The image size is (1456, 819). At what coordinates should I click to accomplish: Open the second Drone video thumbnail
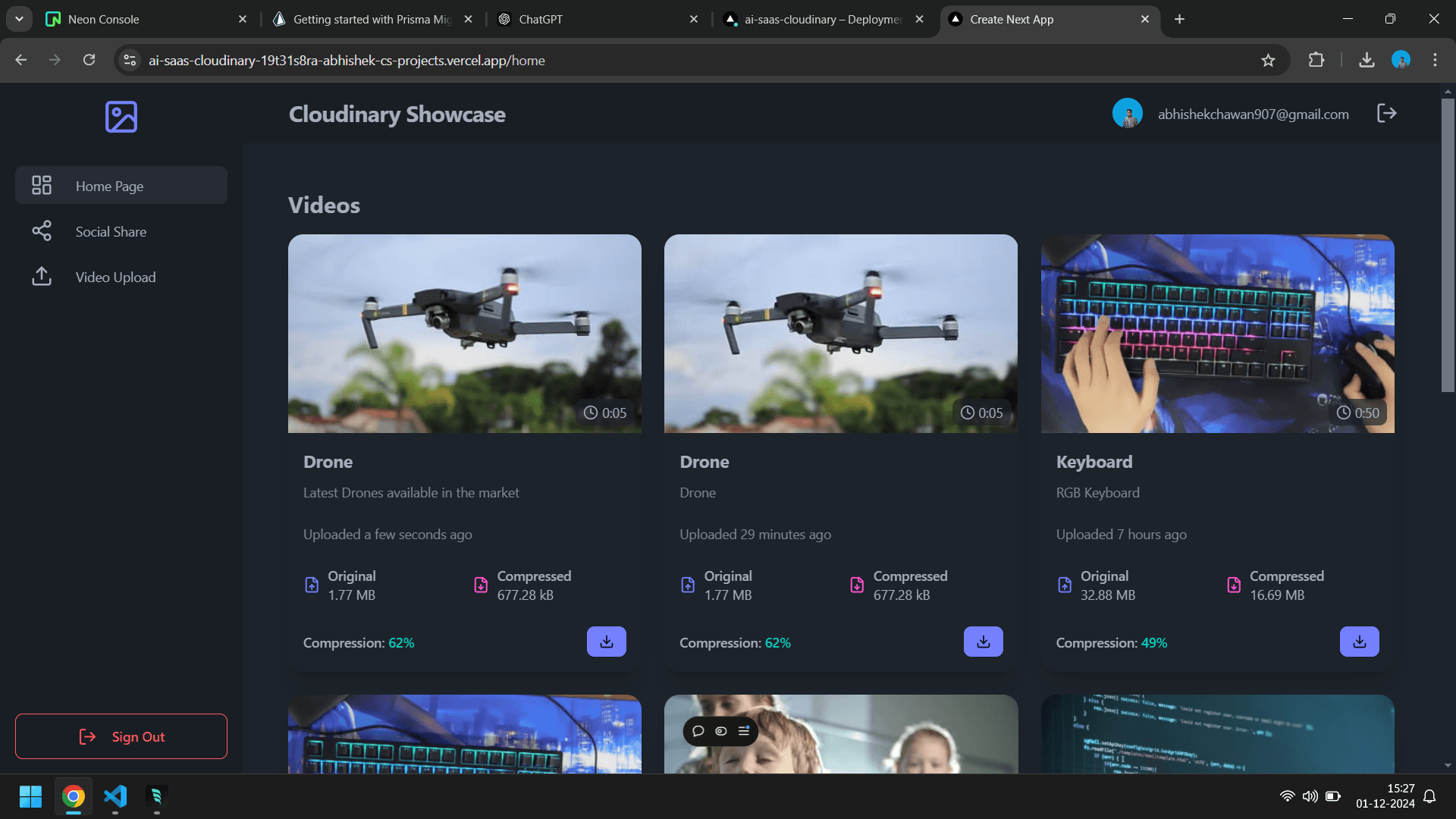tap(841, 334)
